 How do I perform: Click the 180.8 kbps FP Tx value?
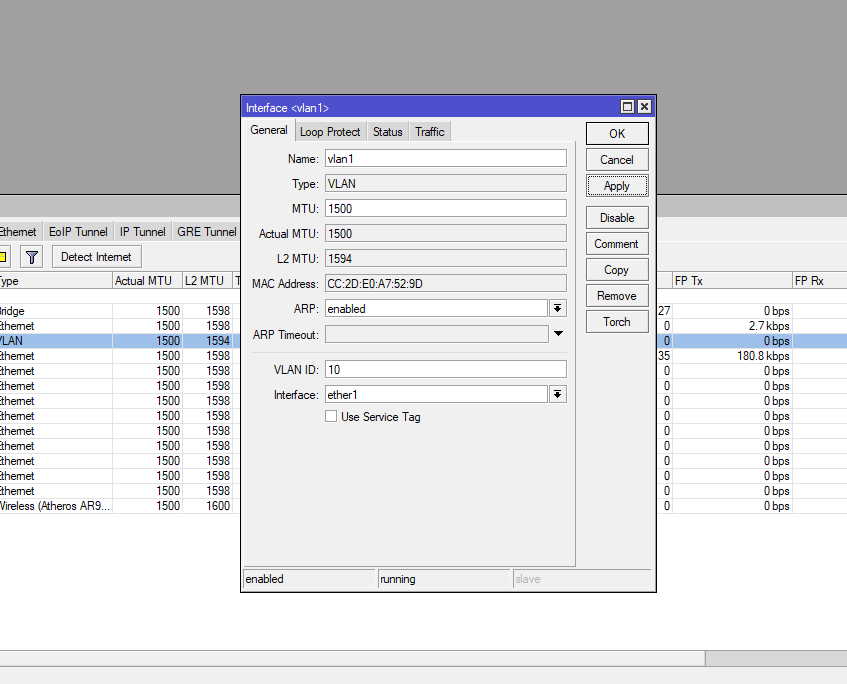click(x=763, y=356)
